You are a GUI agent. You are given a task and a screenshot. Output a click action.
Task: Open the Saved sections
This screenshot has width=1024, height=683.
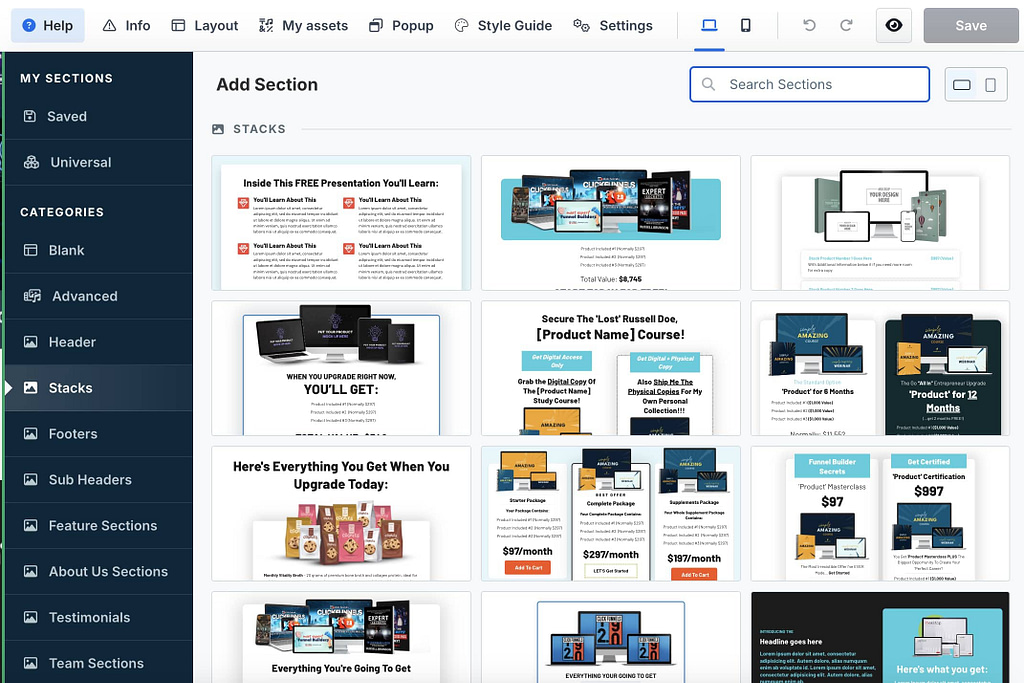click(99, 116)
